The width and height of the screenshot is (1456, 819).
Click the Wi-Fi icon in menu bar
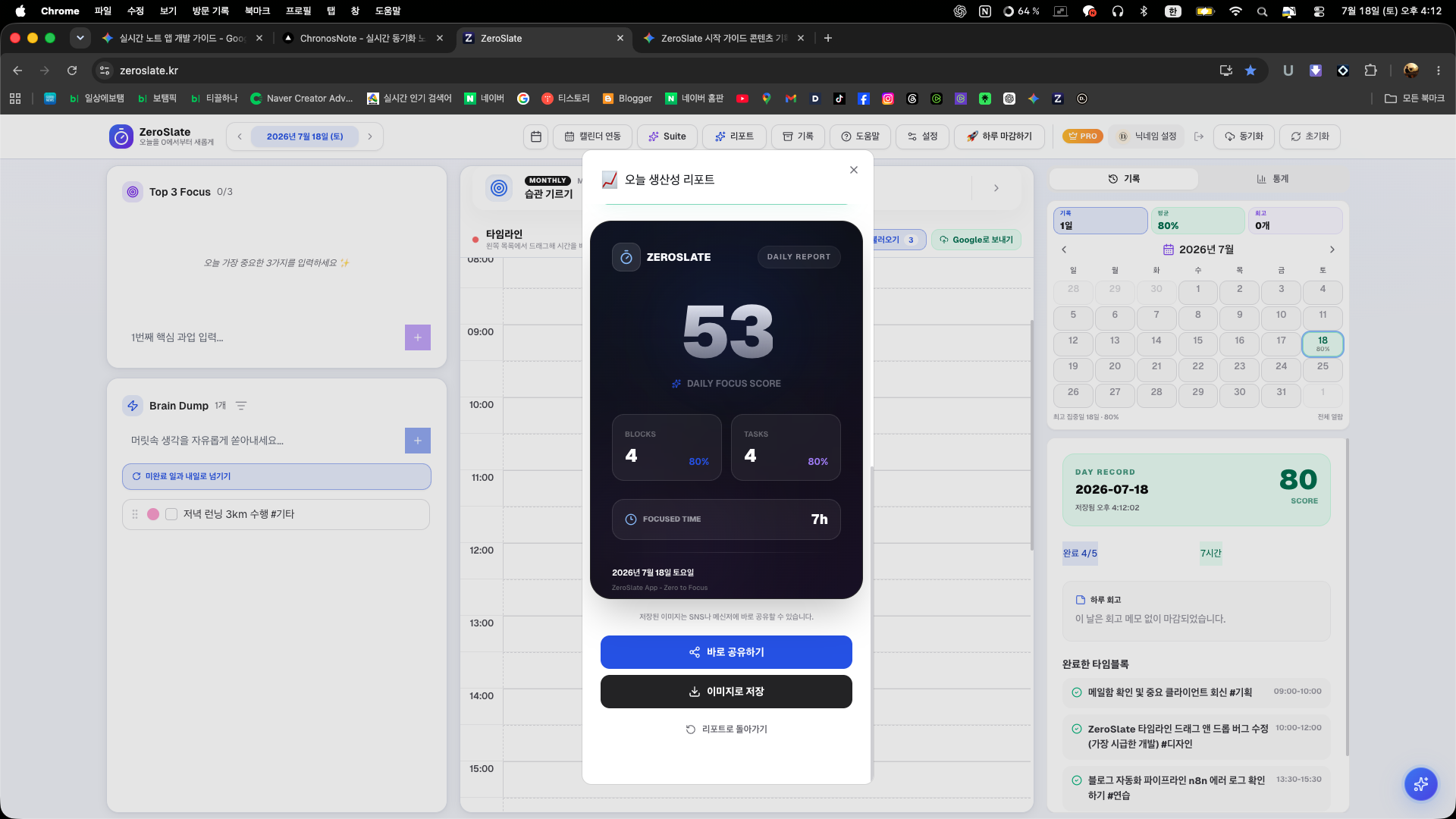click(x=1235, y=11)
